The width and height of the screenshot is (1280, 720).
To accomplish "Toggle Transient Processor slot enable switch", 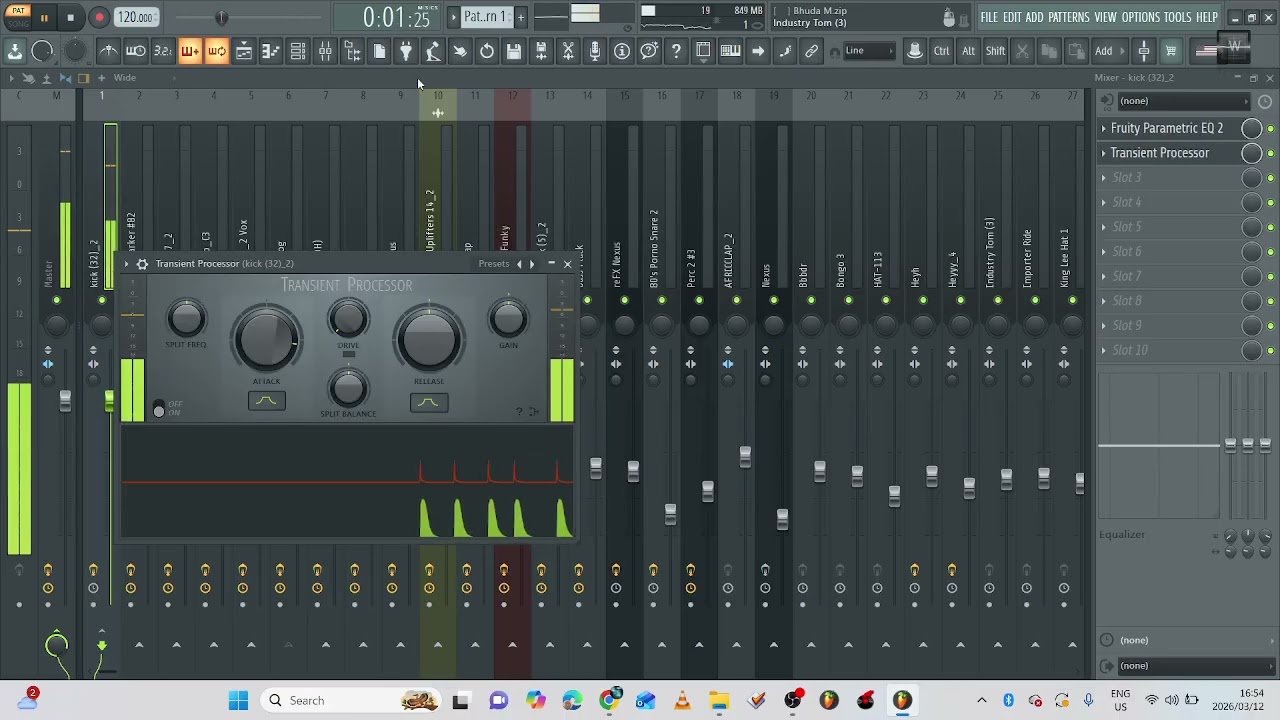I will coord(1271,153).
